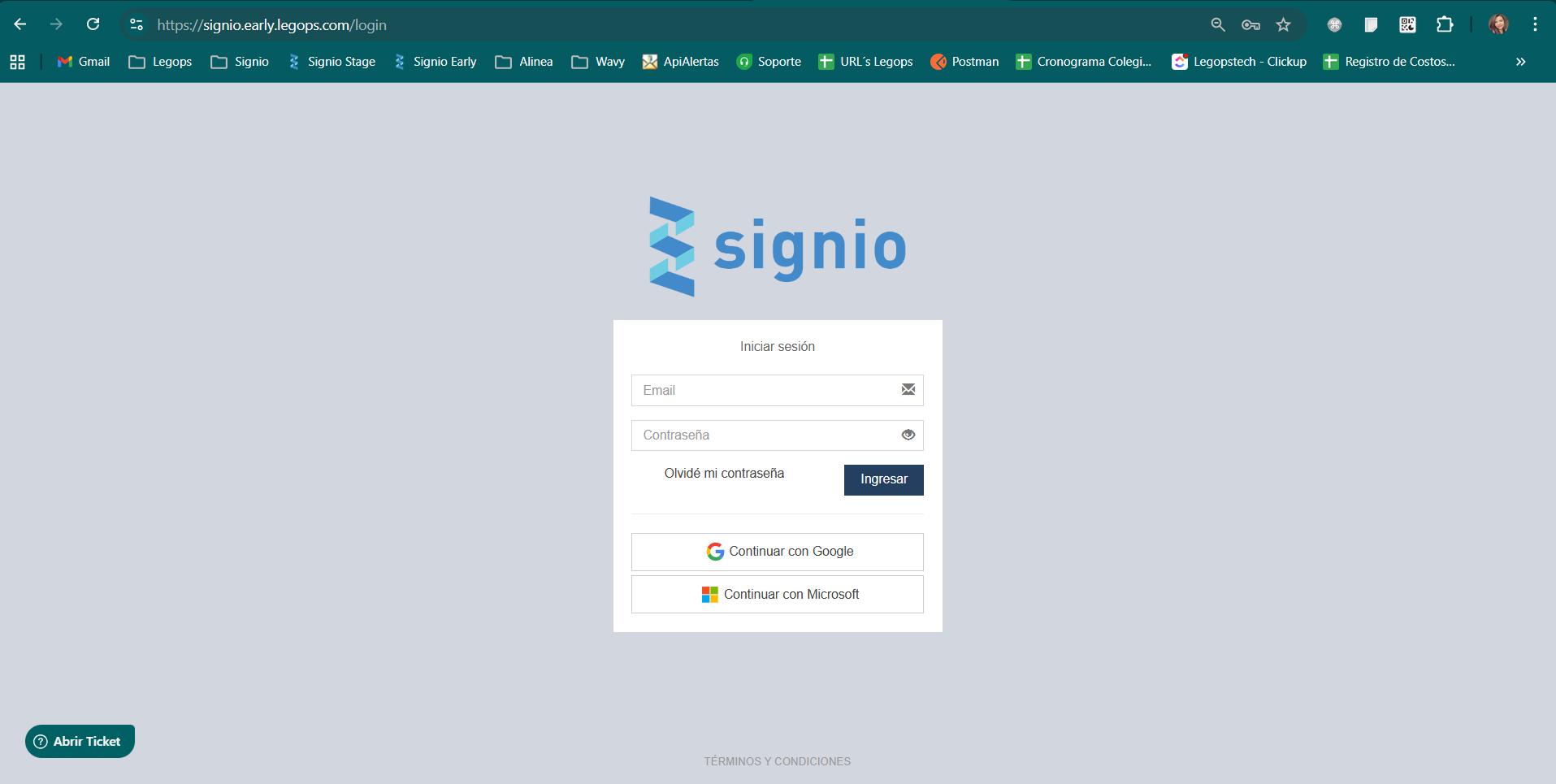
Task: Click the Ingresar button
Action: coord(884,480)
